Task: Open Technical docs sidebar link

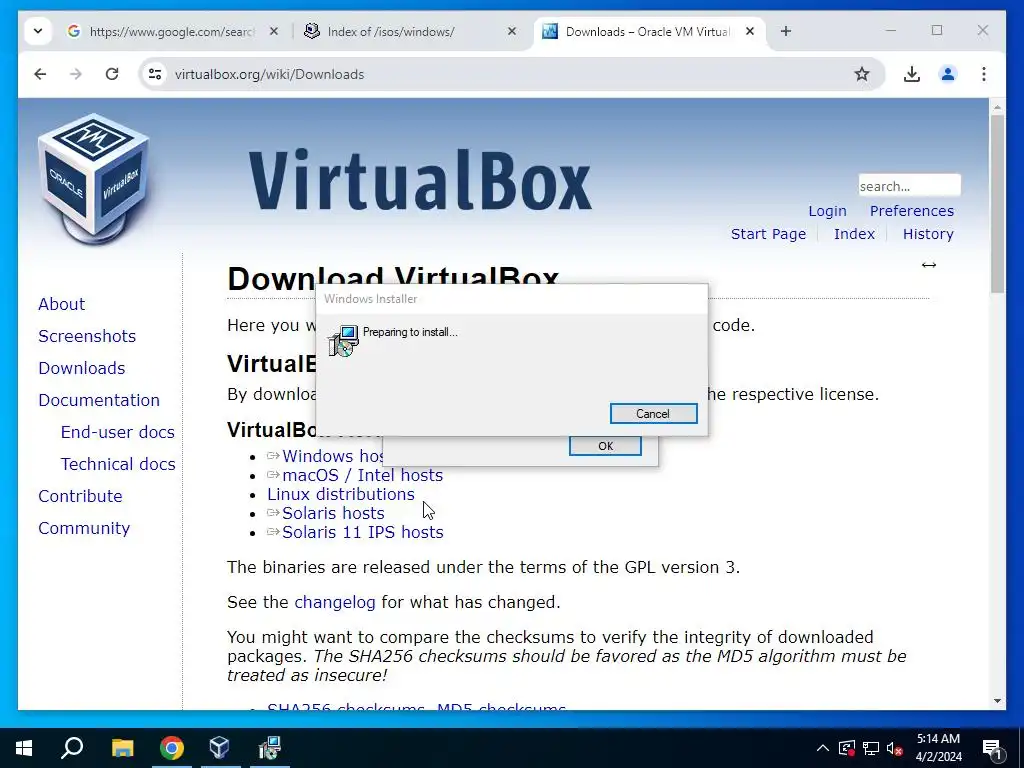Action: pyautogui.click(x=118, y=464)
